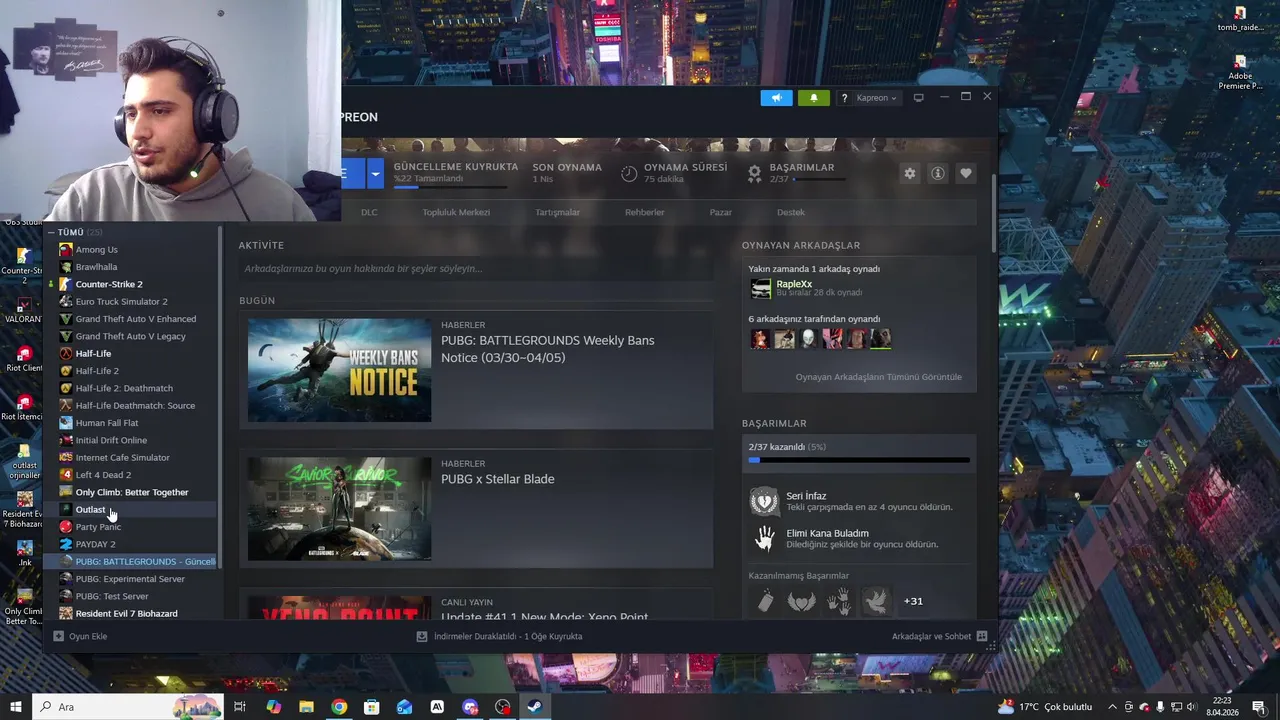Click the Başarımlar ribbon gear icon

click(x=755, y=173)
